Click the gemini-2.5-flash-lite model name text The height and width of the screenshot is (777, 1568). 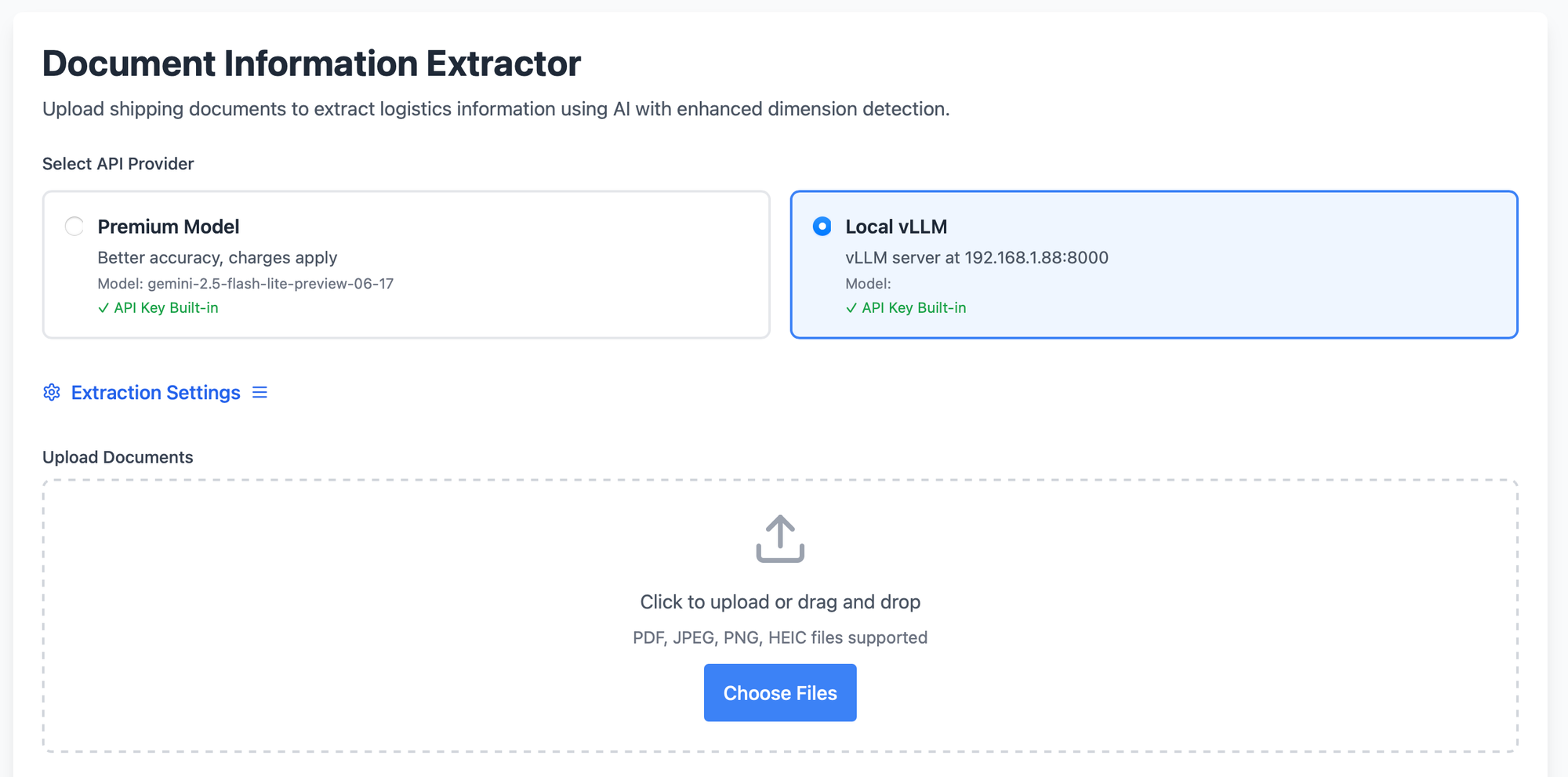[270, 284]
